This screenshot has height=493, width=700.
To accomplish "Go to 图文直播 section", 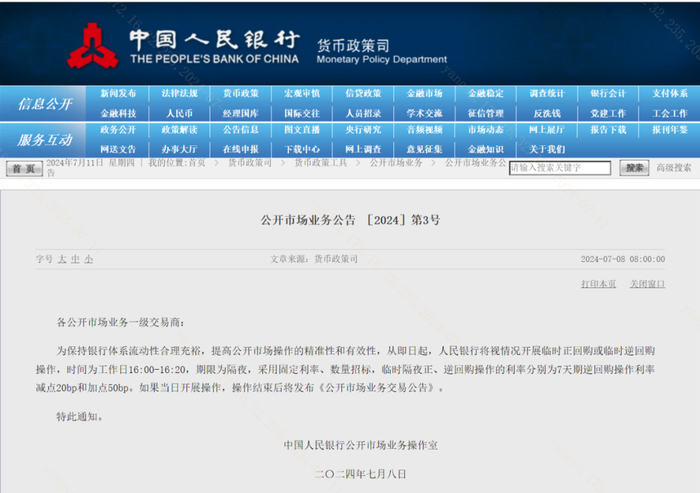I will coord(302,130).
